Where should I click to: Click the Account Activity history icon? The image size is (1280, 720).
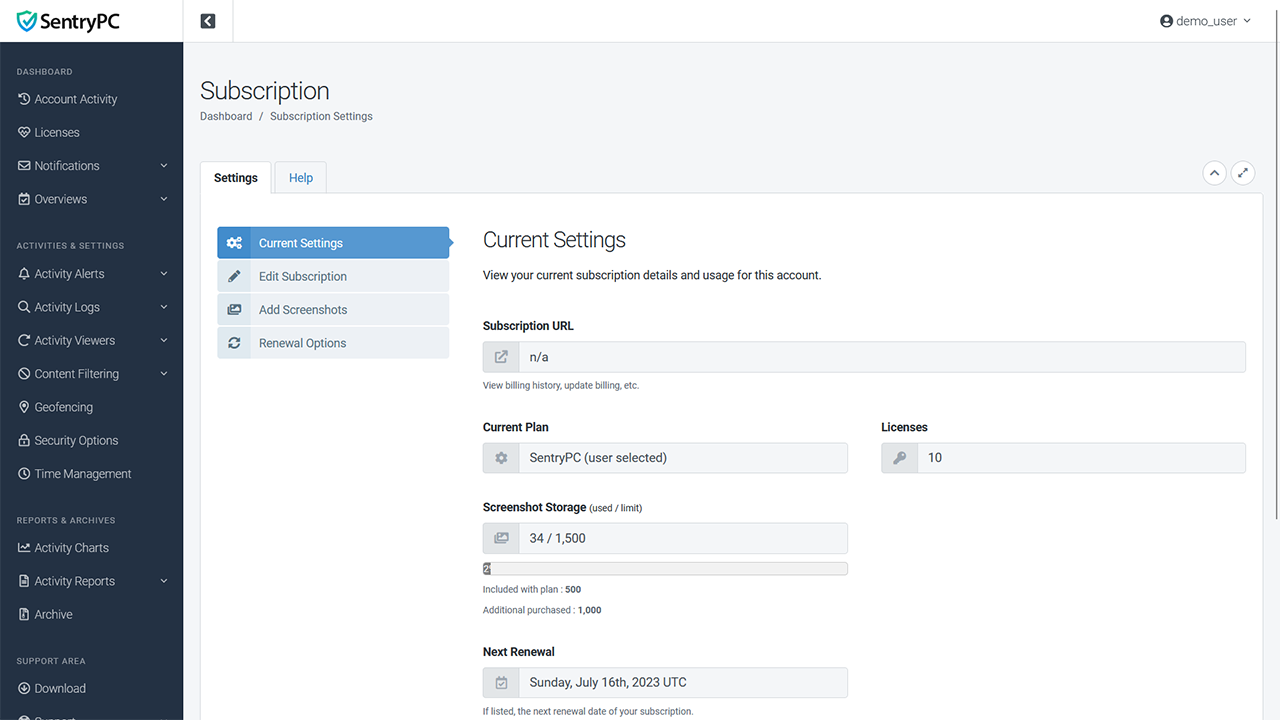pos(24,99)
